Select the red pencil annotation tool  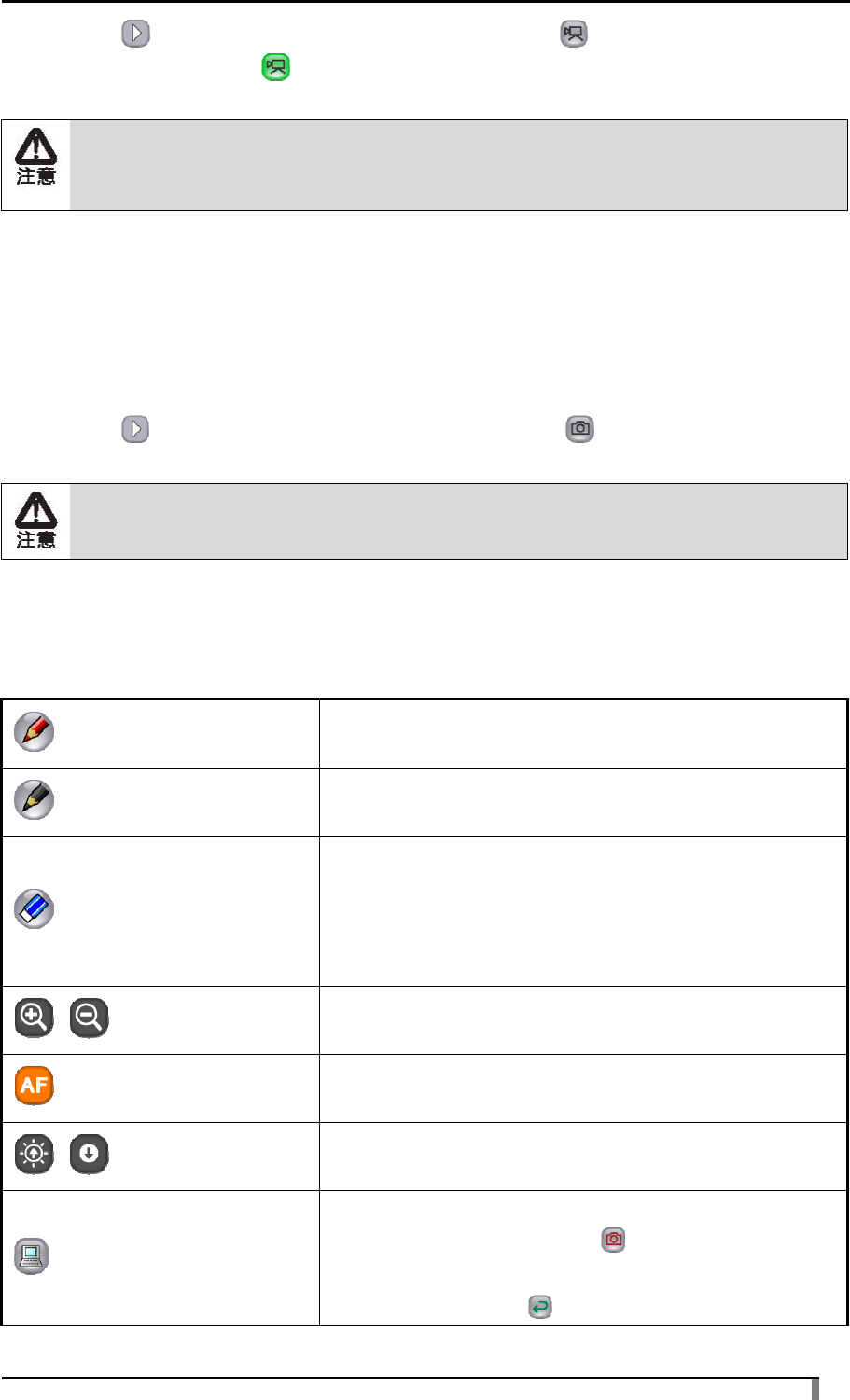35,733
